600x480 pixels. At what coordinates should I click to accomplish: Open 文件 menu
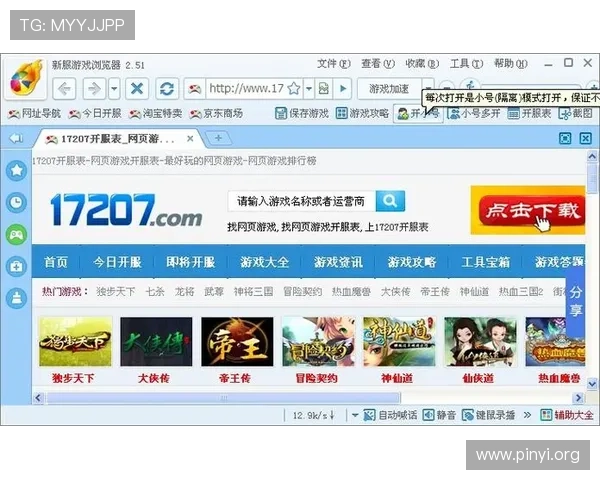click(x=333, y=64)
